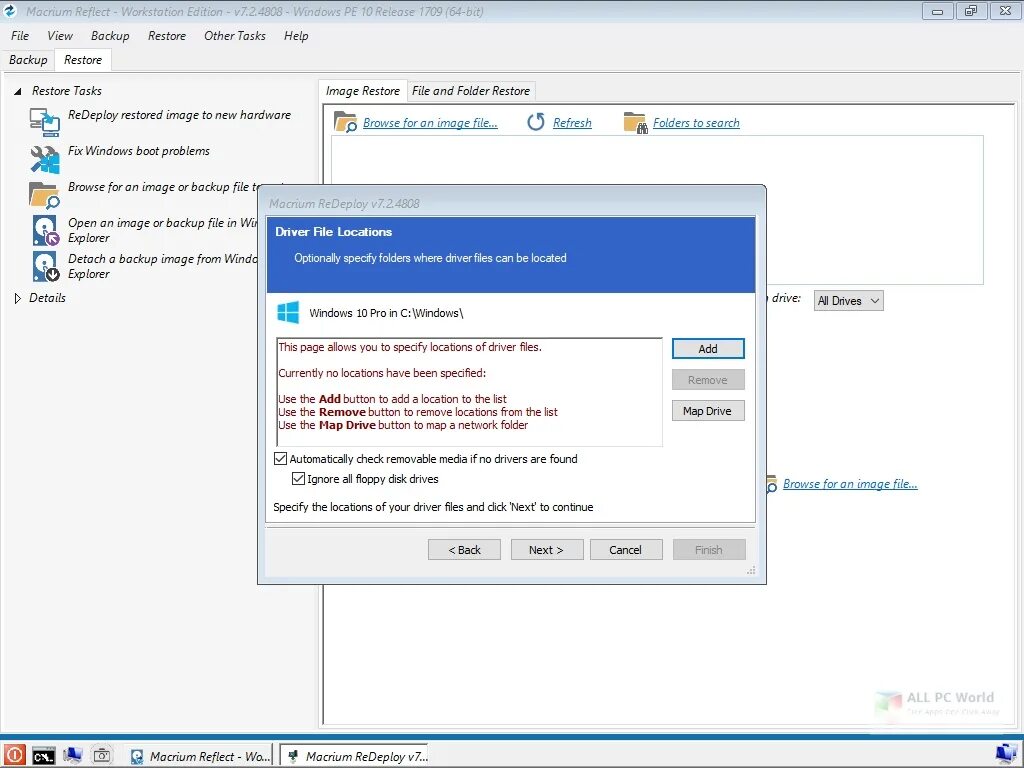Image resolution: width=1024 pixels, height=768 pixels.
Task: Click the folder icon beside Browse for an image file
Action: (345, 122)
